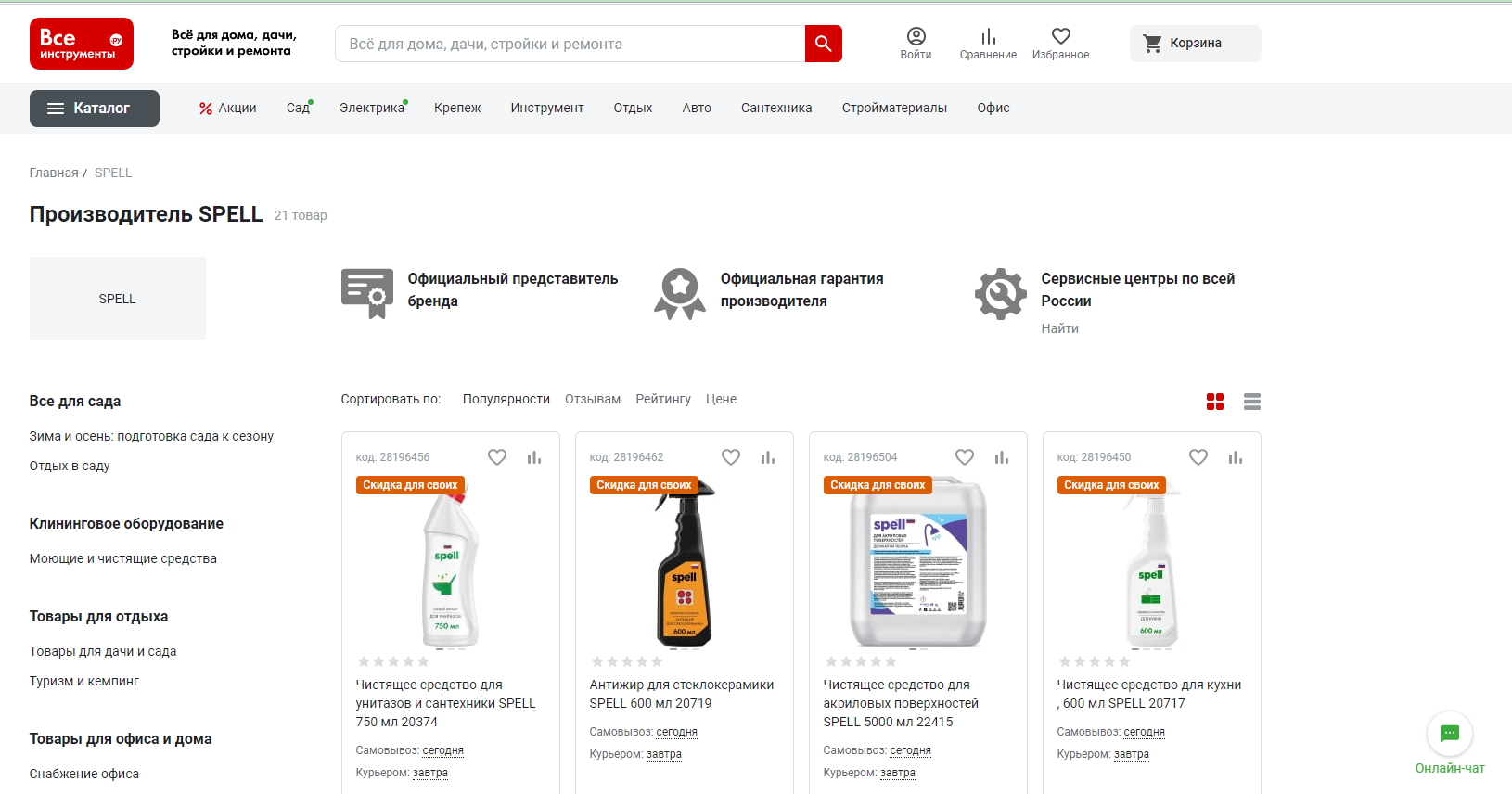This screenshot has width=1512, height=794.
Task: Open Моющие и чистящие средства sidebar link
Action: pos(122,559)
